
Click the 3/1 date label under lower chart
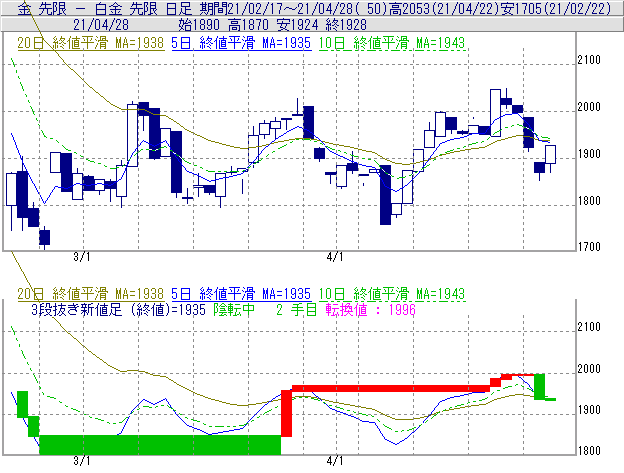coord(82,461)
